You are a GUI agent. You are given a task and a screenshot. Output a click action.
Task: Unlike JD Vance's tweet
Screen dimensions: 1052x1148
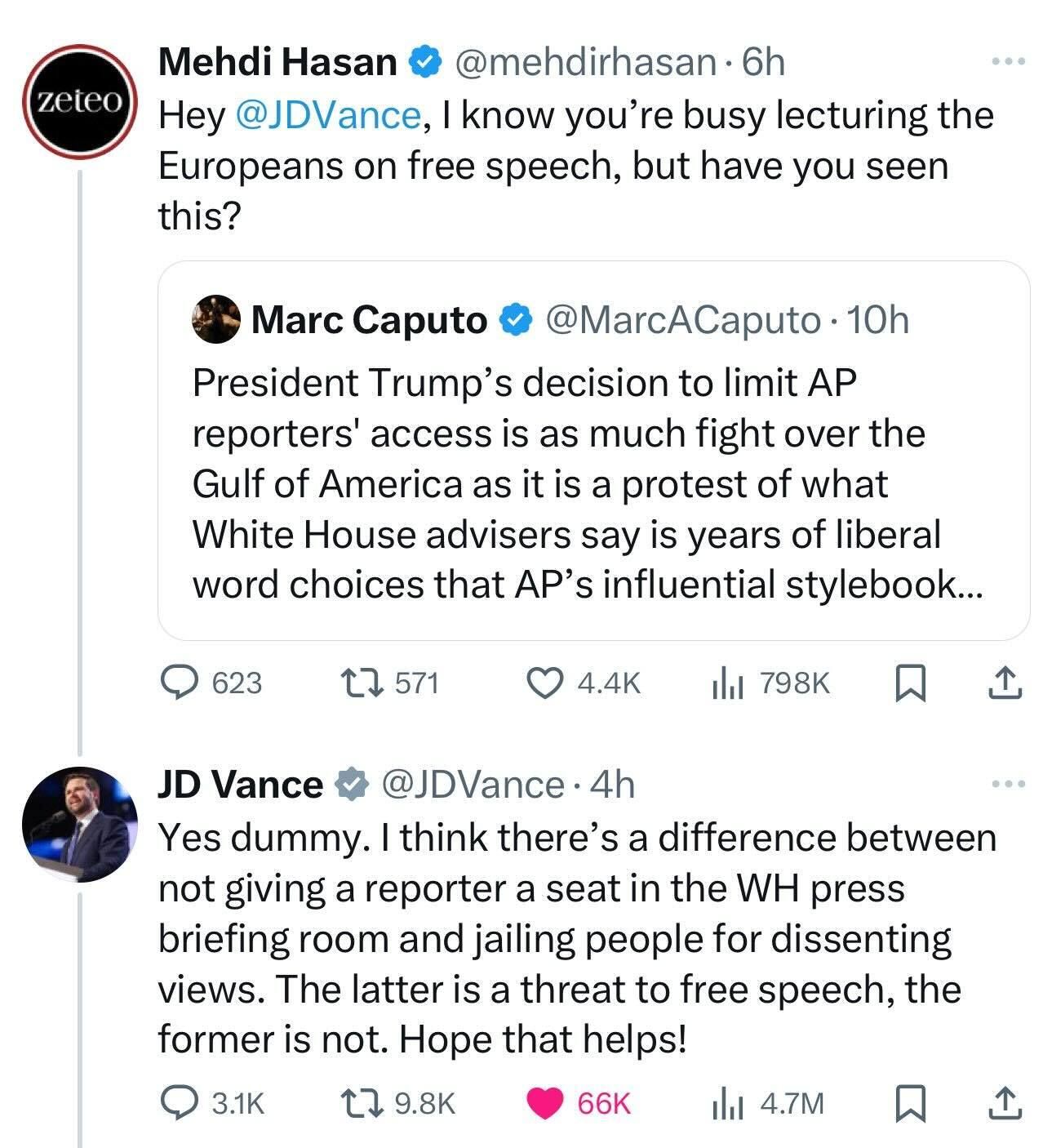[x=544, y=1104]
